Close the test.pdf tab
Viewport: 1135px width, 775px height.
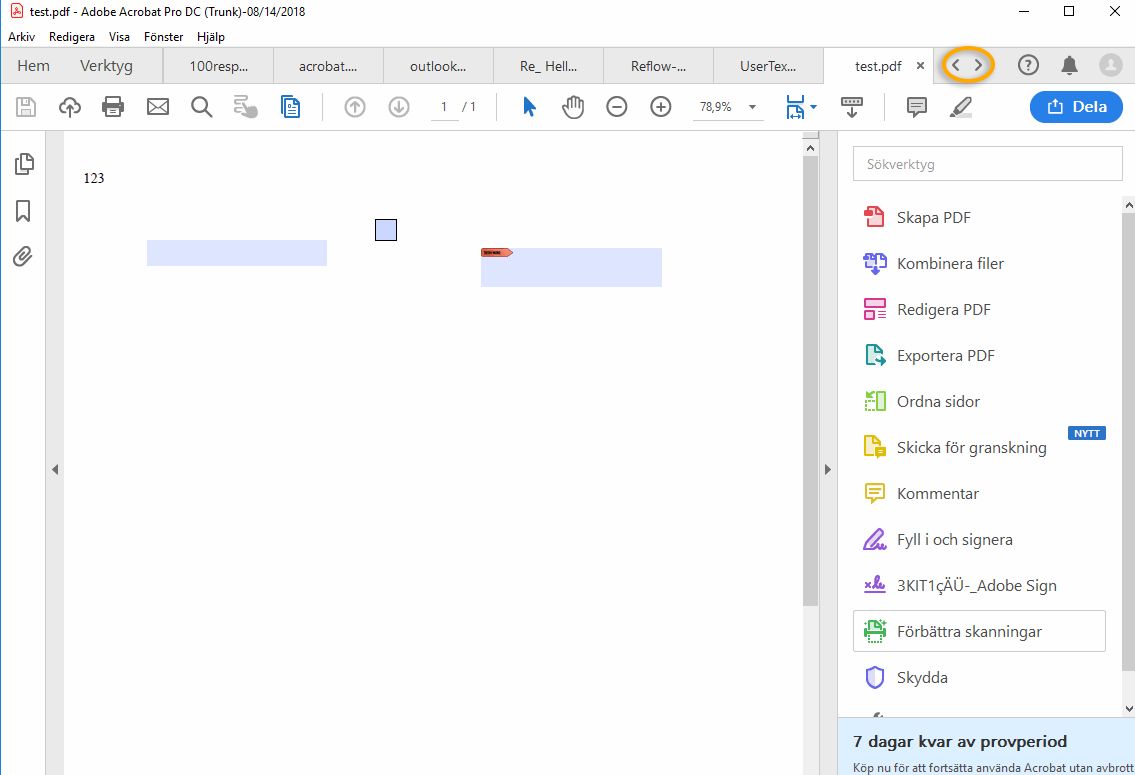[920, 66]
